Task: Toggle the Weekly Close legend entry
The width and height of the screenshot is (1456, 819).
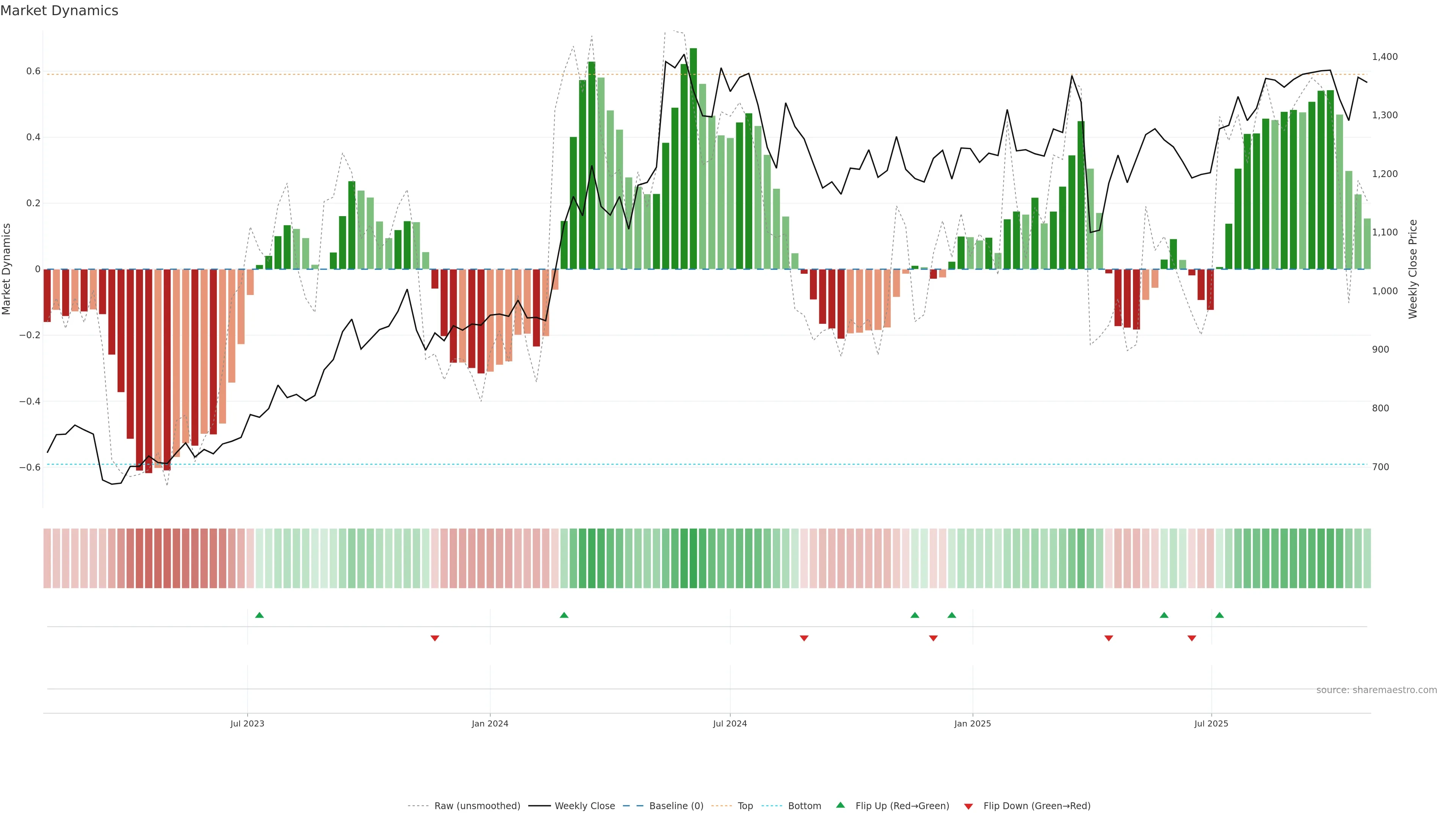Action: click(584, 806)
